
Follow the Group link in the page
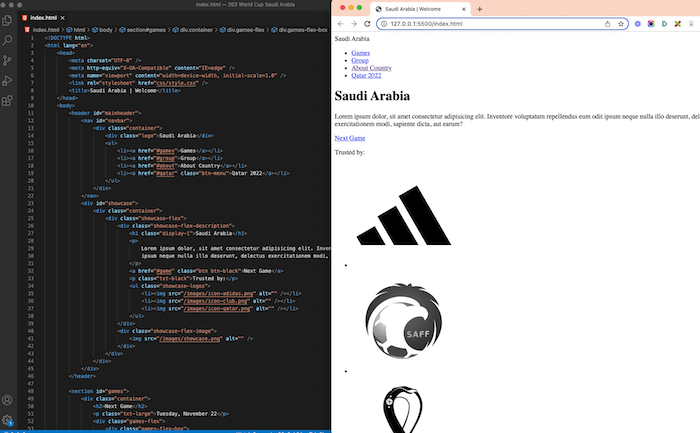coord(360,61)
